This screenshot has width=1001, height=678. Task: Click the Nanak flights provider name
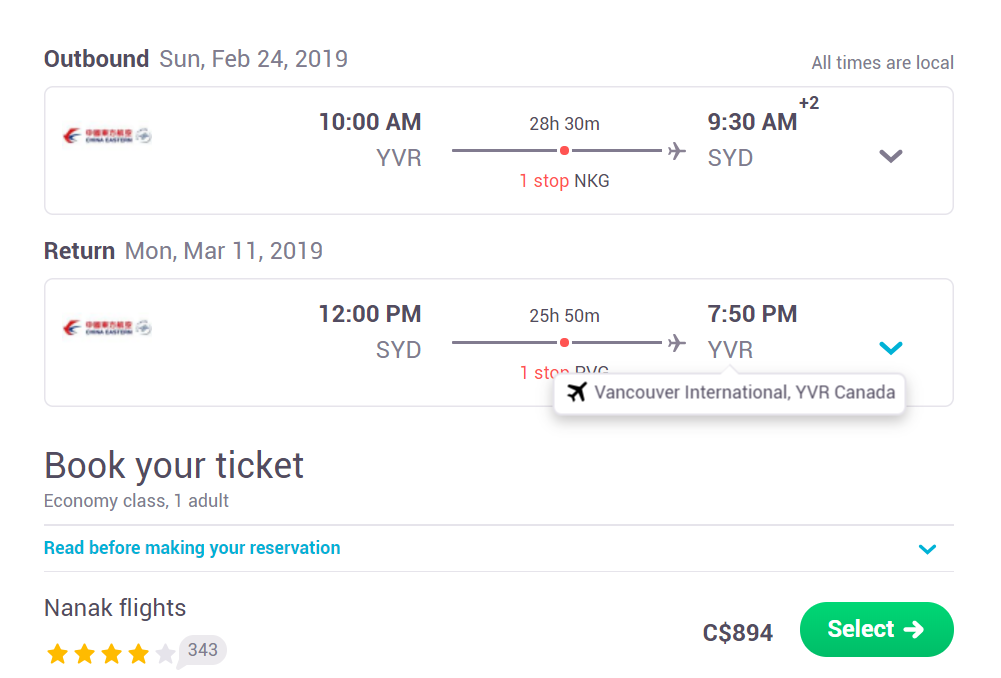click(115, 608)
